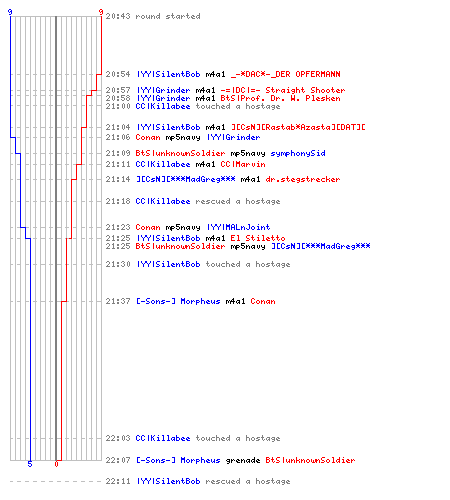Click BtS|Prof. Dr. W. Plesken name

pyautogui.click(x=280, y=98)
